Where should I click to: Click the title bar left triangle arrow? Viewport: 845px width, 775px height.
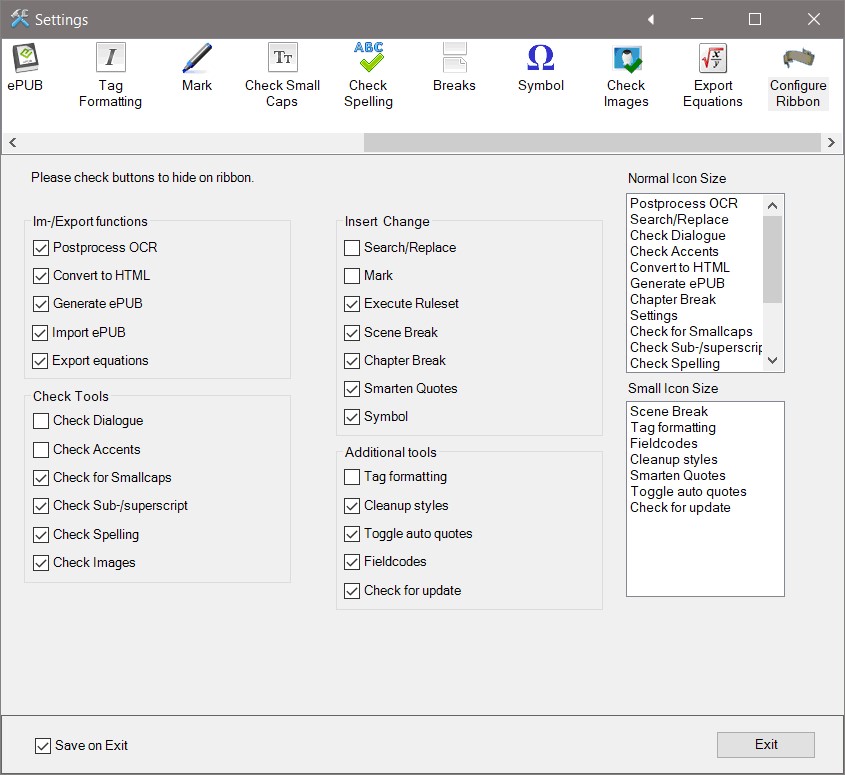pyautogui.click(x=651, y=19)
